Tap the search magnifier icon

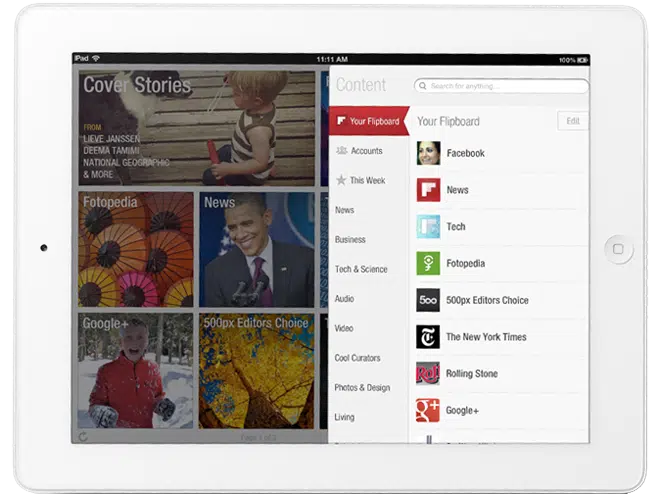(423, 86)
